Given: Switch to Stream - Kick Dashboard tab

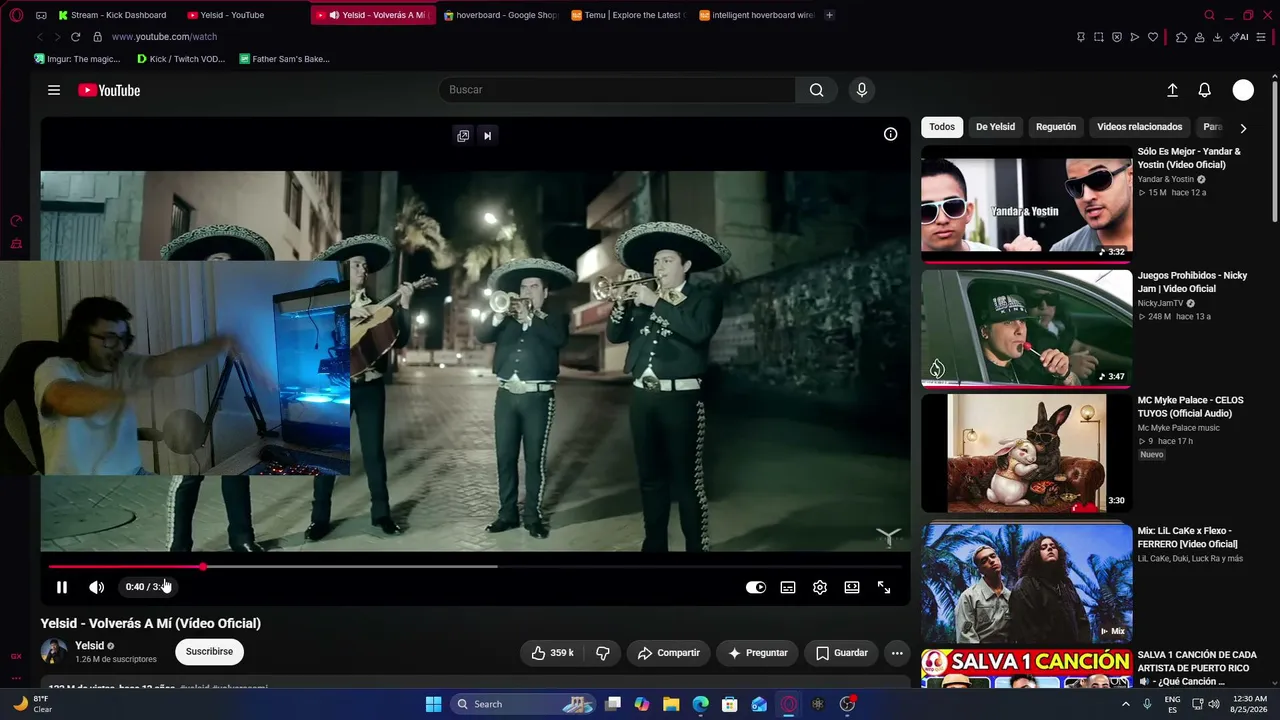Looking at the screenshot, I should coord(112,15).
